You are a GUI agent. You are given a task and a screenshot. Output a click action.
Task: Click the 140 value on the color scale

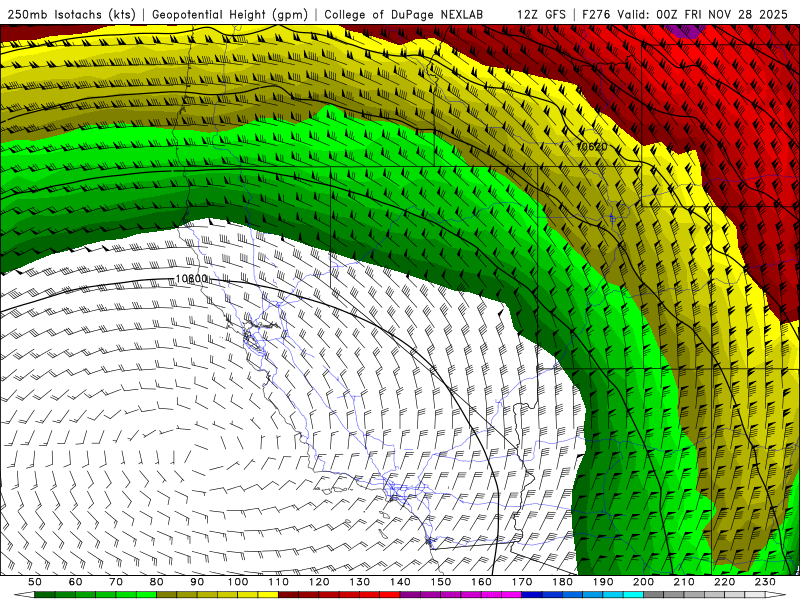(x=400, y=582)
